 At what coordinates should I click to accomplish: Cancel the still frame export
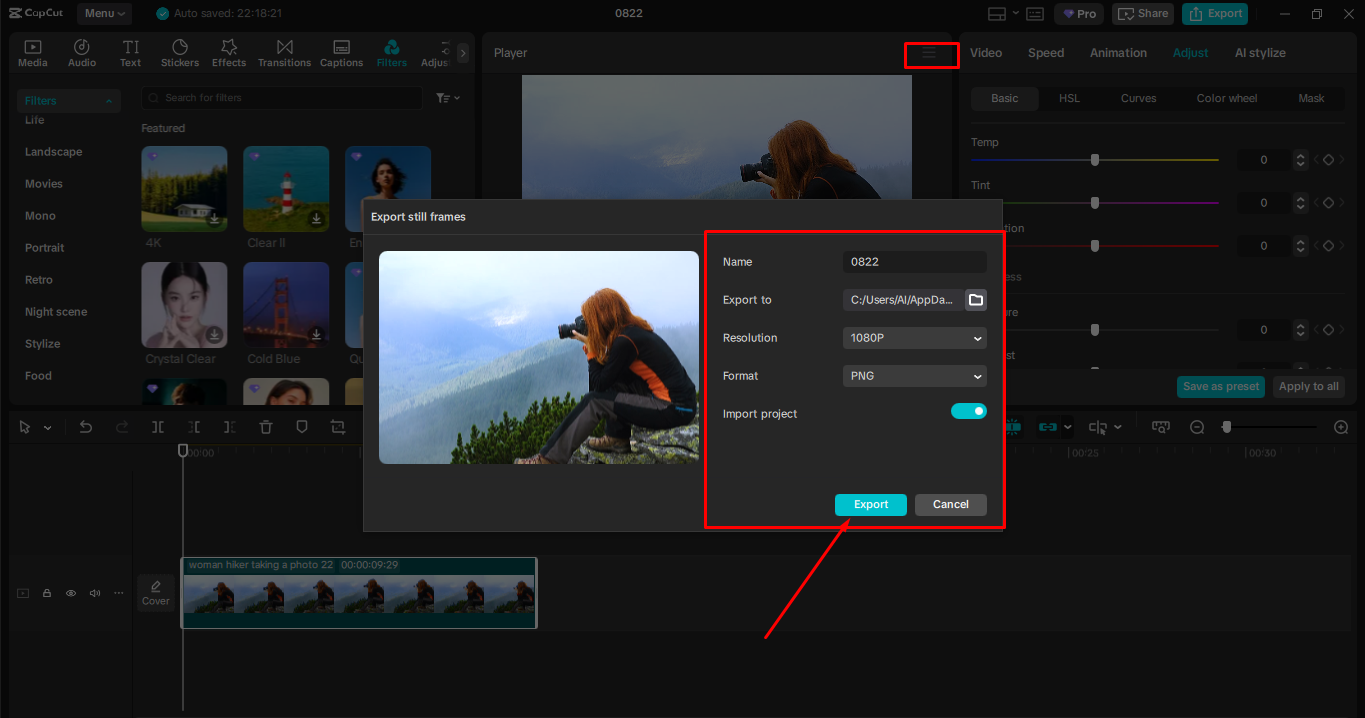949,504
